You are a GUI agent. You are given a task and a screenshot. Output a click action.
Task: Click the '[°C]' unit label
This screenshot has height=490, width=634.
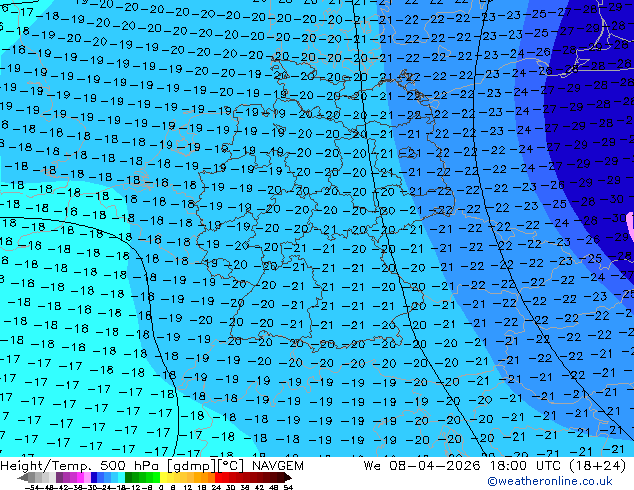[x=231, y=466]
